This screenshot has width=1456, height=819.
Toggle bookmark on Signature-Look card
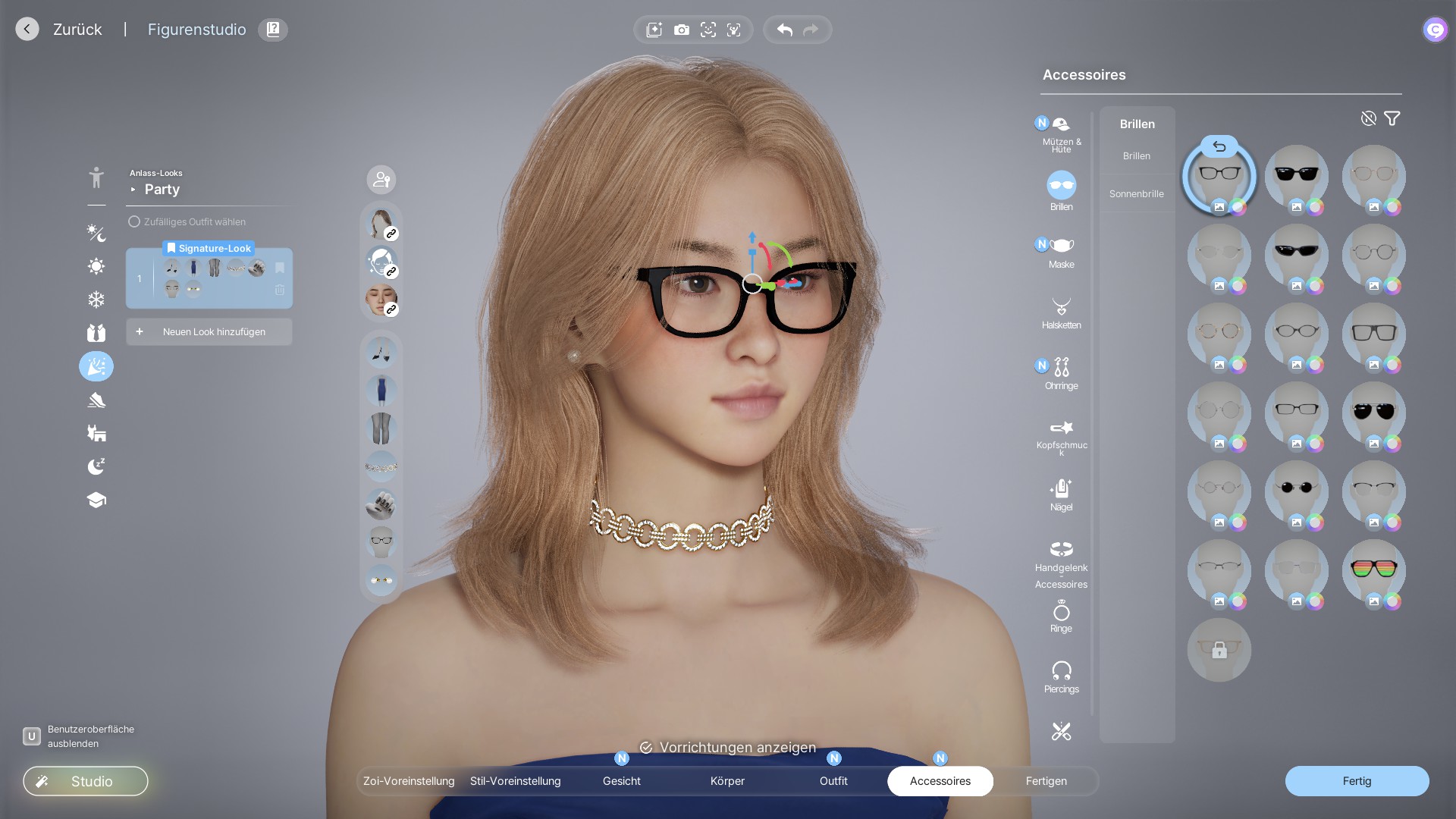tap(280, 268)
